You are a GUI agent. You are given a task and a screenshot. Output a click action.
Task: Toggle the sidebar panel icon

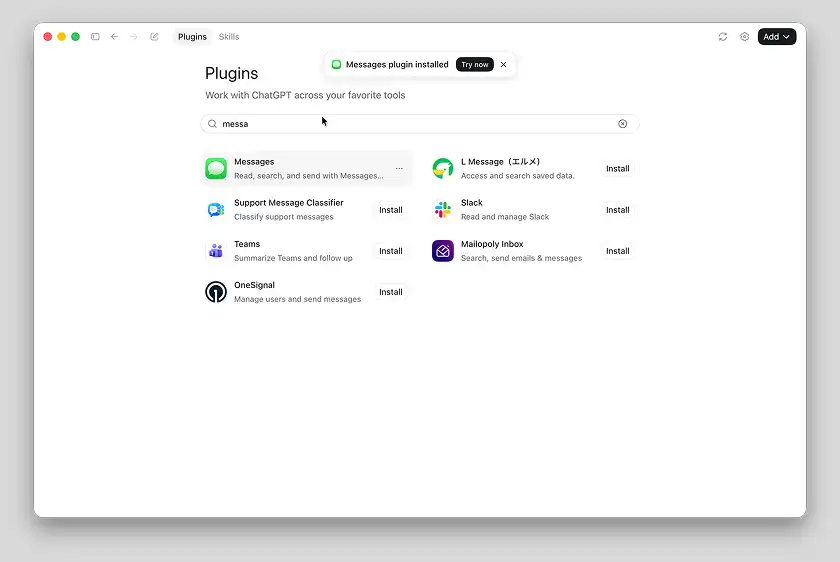[x=95, y=36]
